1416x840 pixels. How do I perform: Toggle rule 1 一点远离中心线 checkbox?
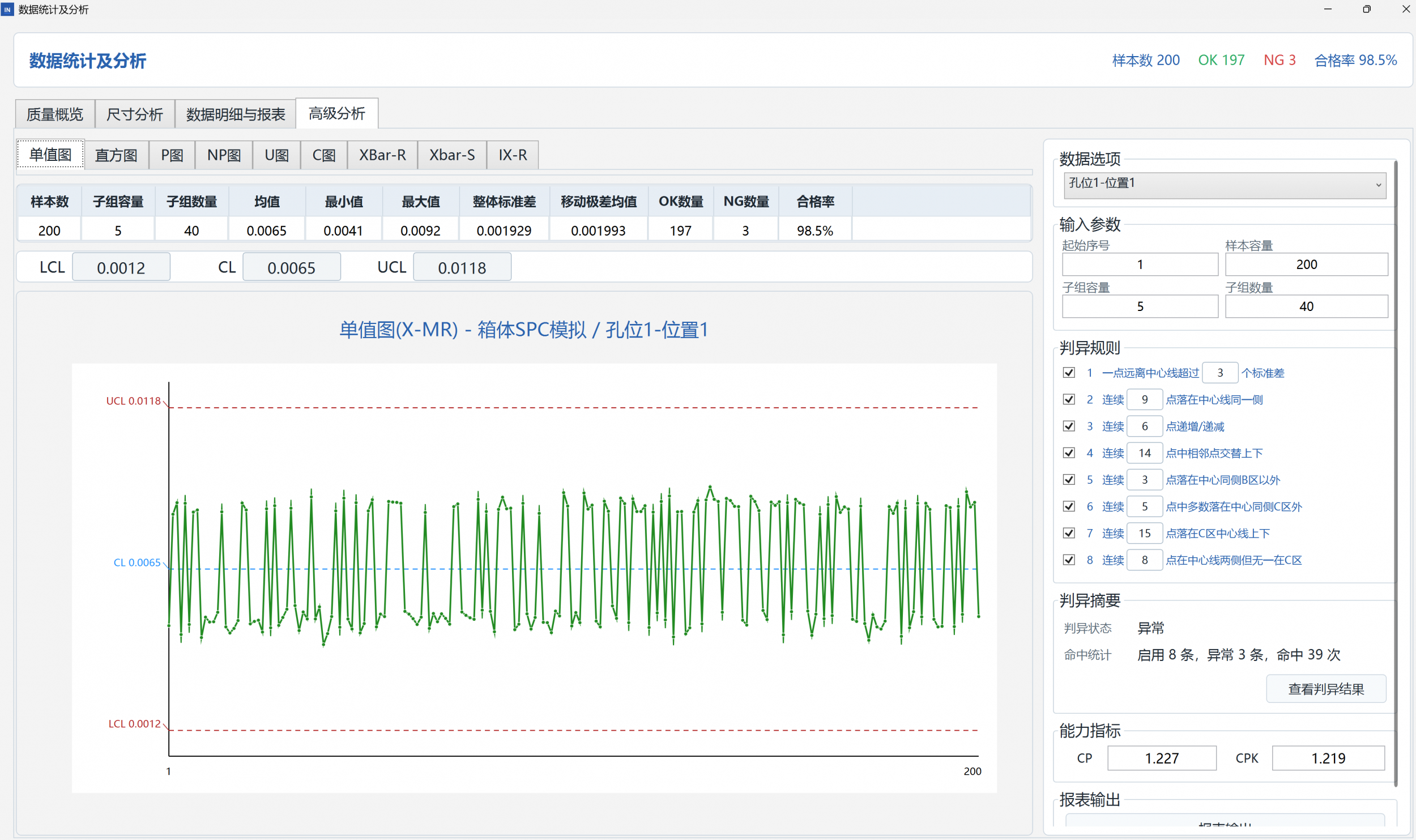1069,373
